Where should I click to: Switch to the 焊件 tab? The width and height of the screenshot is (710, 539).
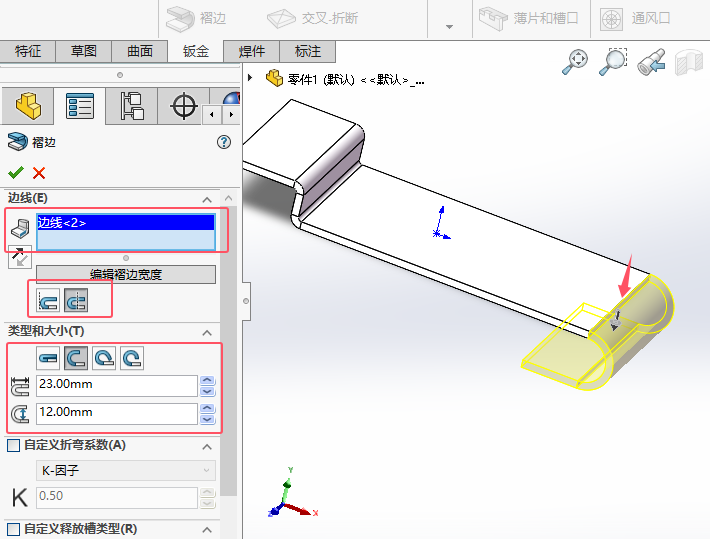252,51
